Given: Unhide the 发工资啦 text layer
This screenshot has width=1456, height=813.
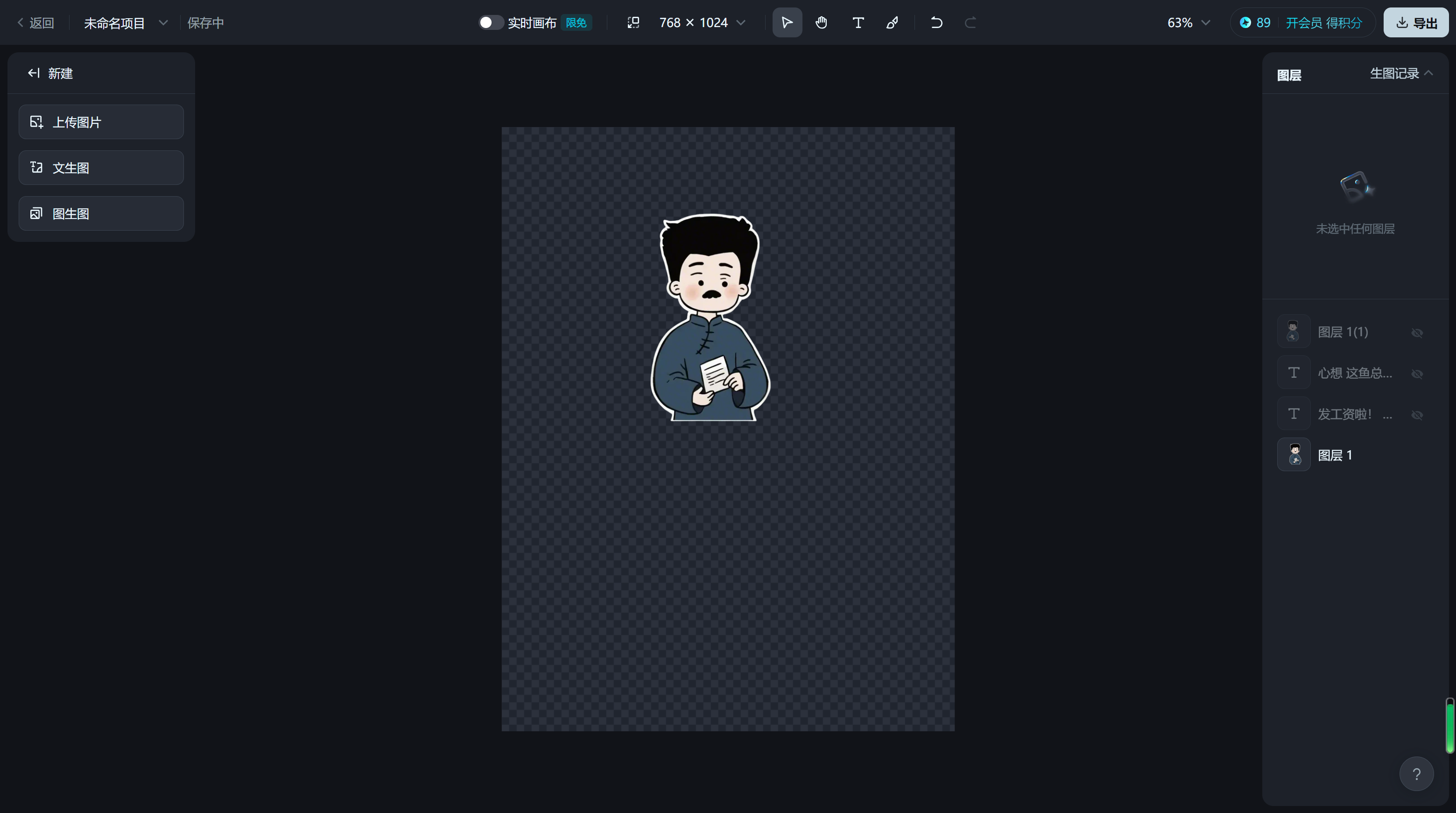Looking at the screenshot, I should pyautogui.click(x=1416, y=415).
